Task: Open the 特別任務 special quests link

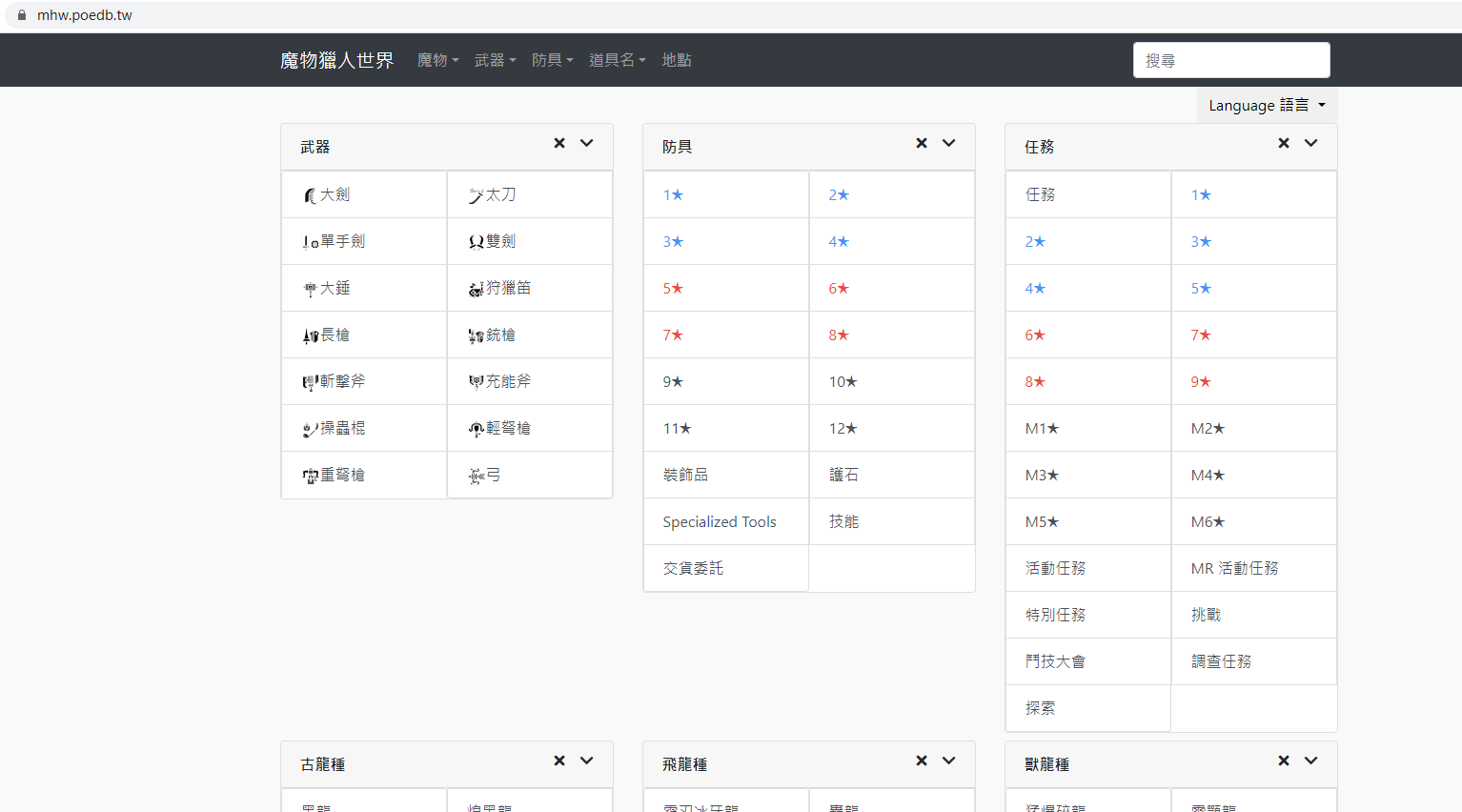Action: [1055, 615]
